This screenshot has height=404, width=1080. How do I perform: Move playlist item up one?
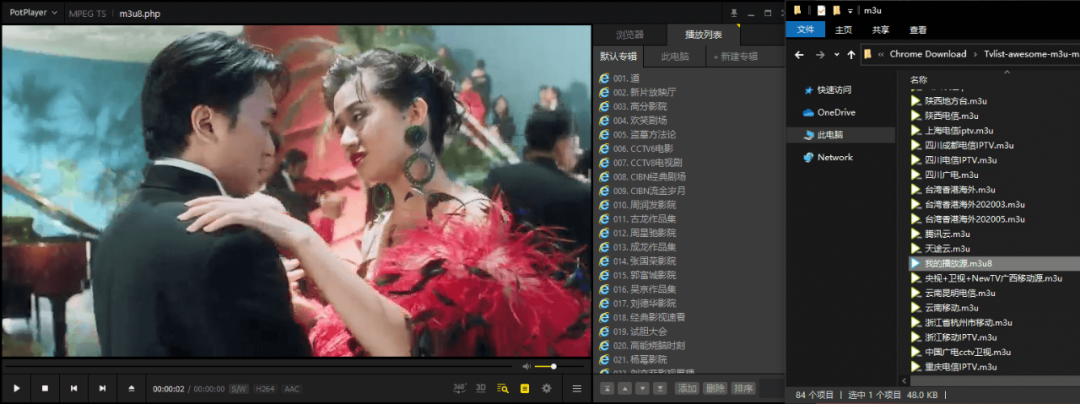coord(624,388)
